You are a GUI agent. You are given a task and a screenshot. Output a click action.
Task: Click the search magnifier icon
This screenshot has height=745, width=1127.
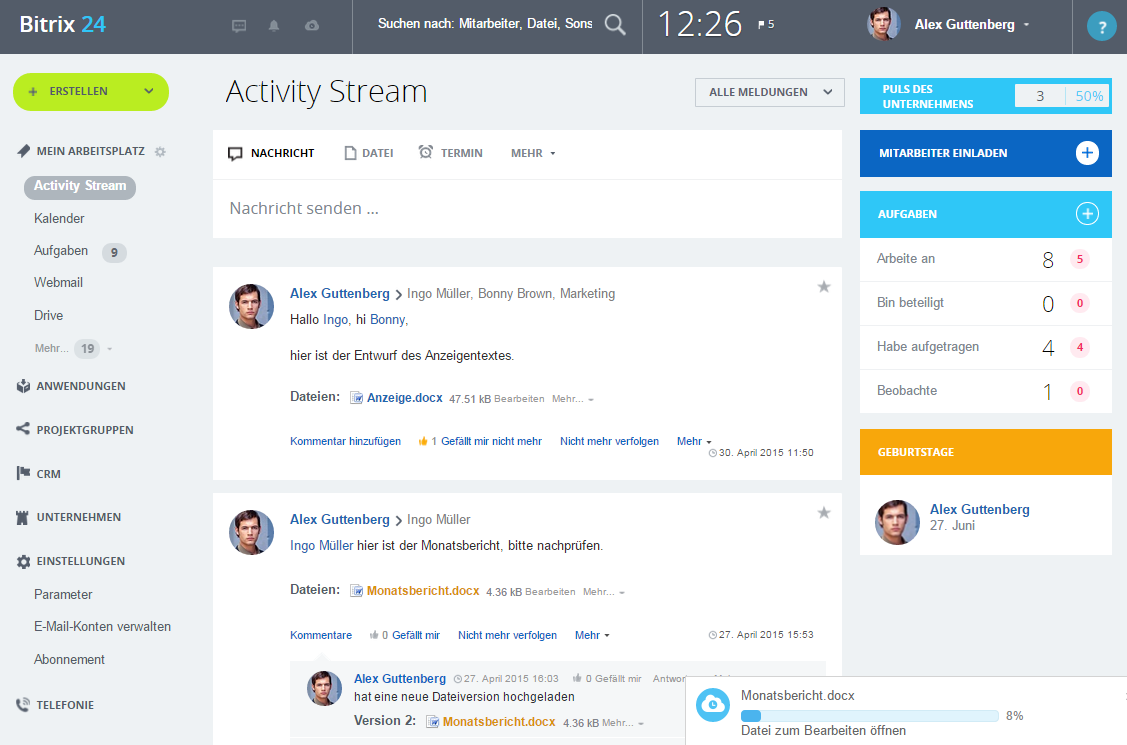coord(614,27)
